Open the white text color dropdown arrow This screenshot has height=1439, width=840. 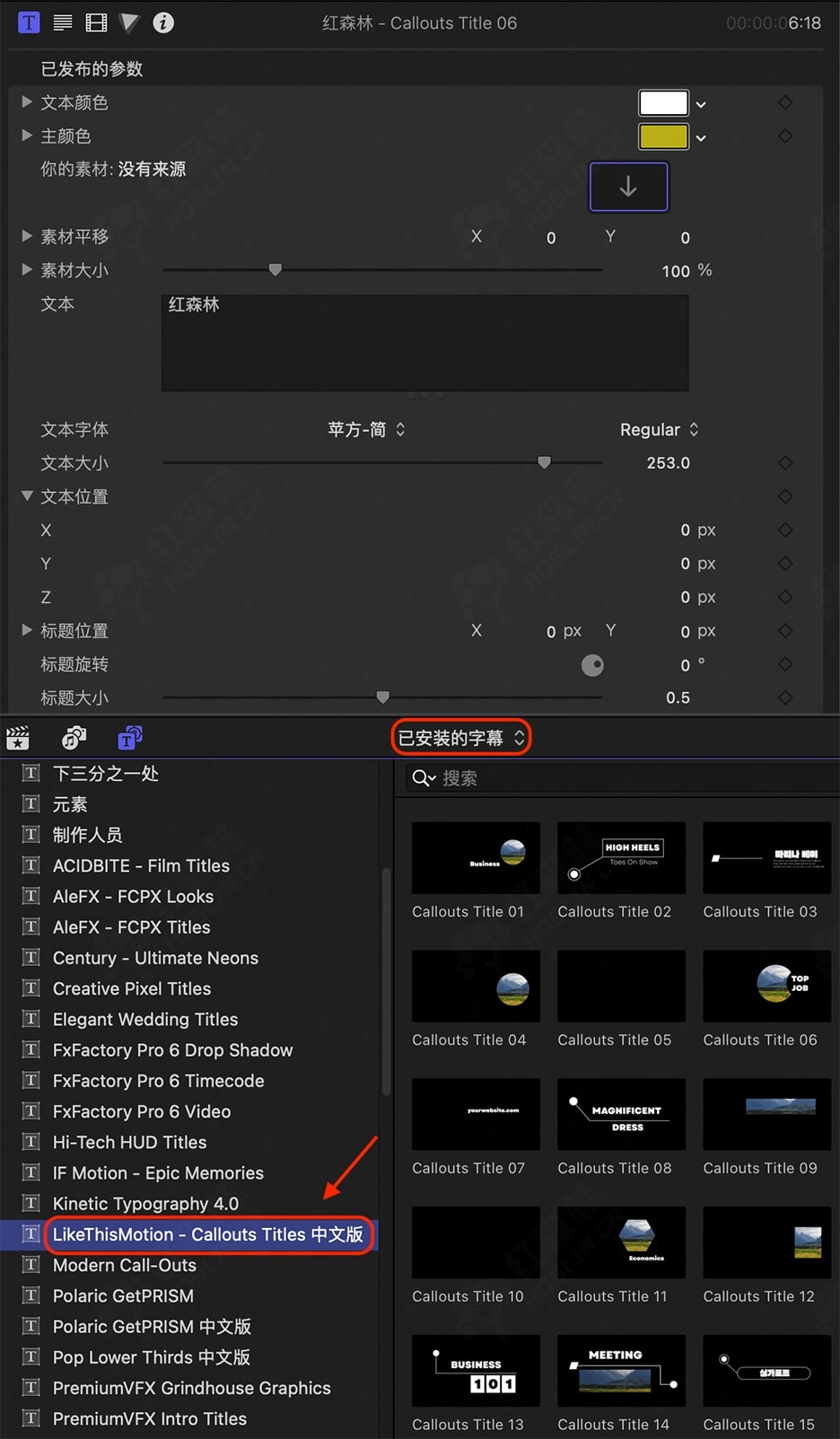pos(701,105)
